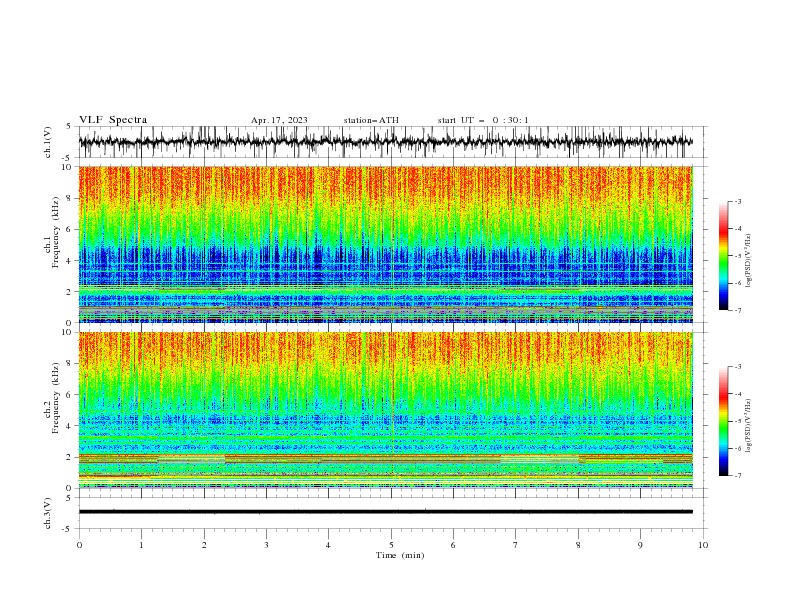
Task: Click the '6' kHz tick on ch.1 frequency axis
Action: coord(71,230)
